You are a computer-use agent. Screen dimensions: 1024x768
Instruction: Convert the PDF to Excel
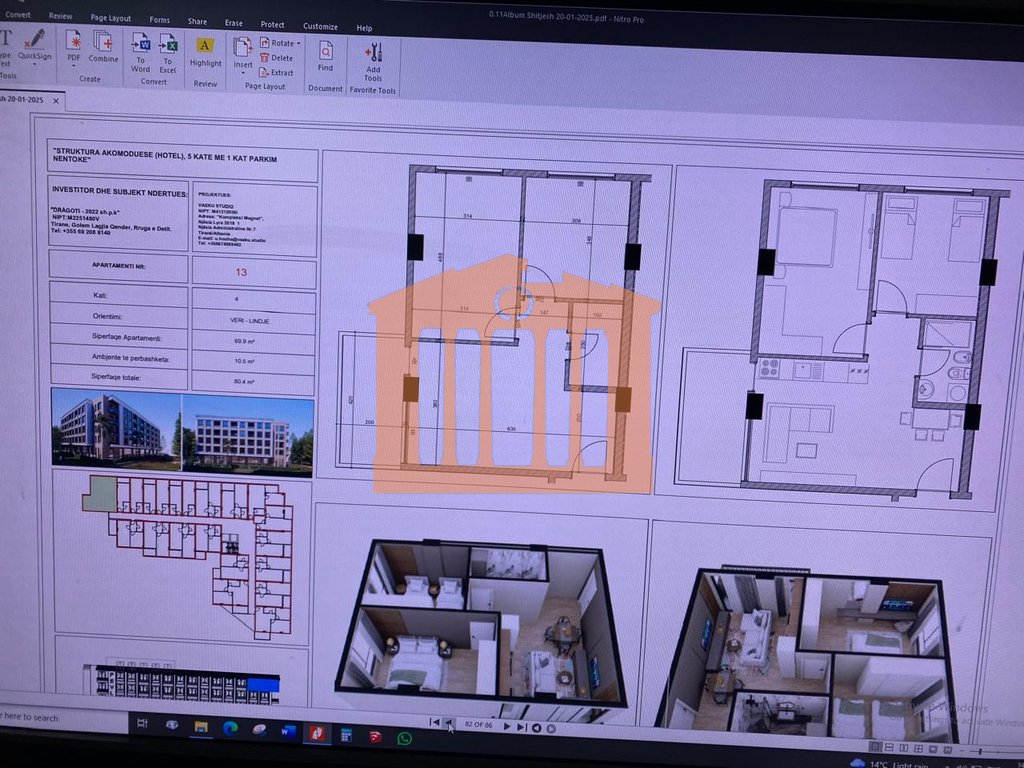tap(169, 50)
